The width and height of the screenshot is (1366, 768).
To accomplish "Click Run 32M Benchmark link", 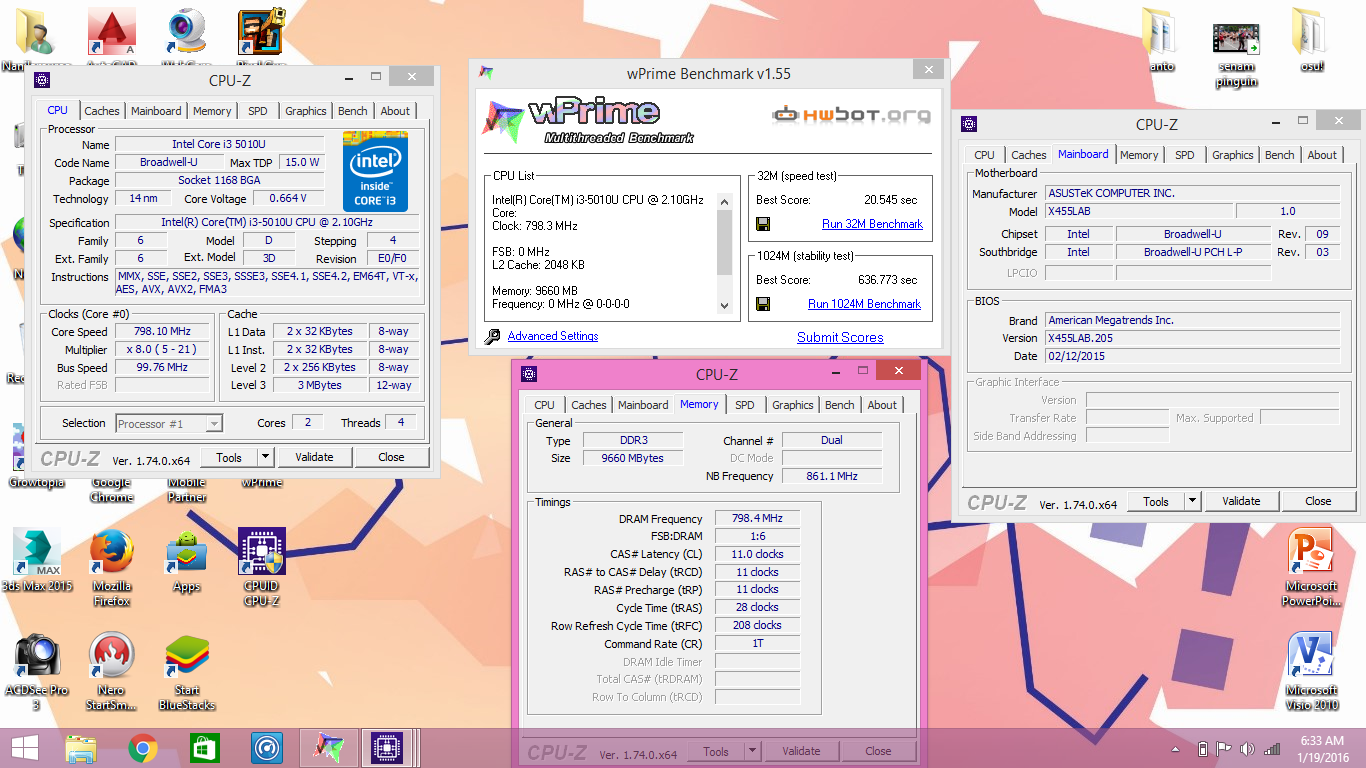I will 872,224.
